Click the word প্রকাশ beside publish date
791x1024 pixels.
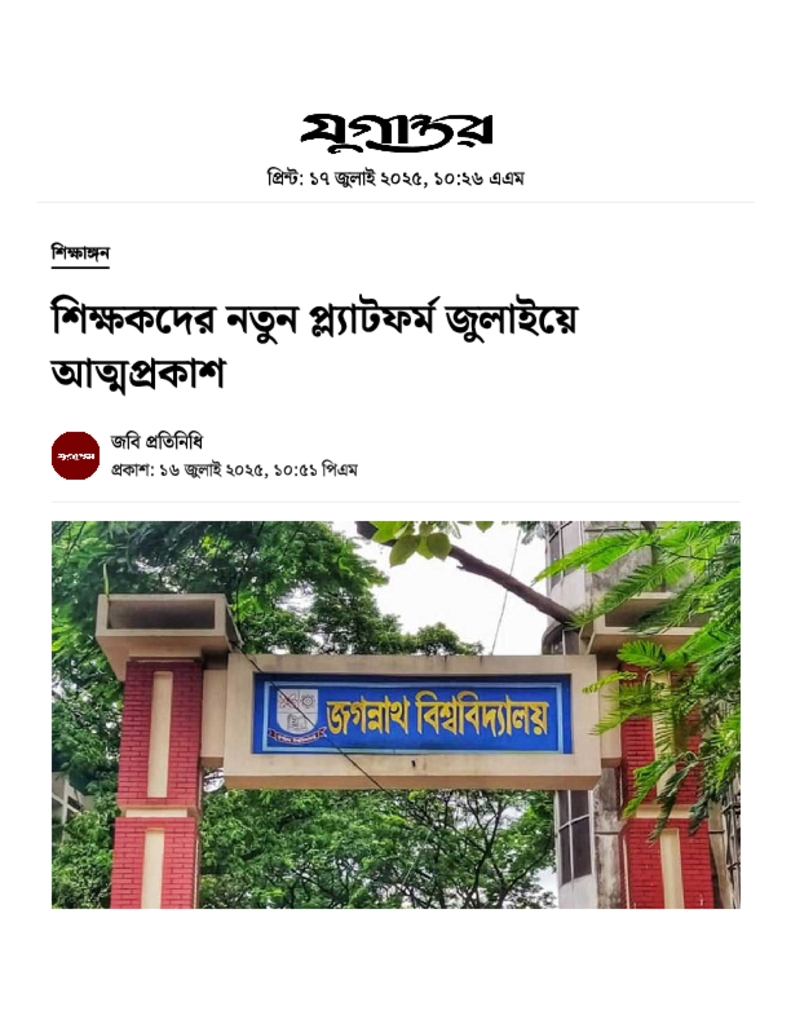pyautogui.click(x=130, y=470)
